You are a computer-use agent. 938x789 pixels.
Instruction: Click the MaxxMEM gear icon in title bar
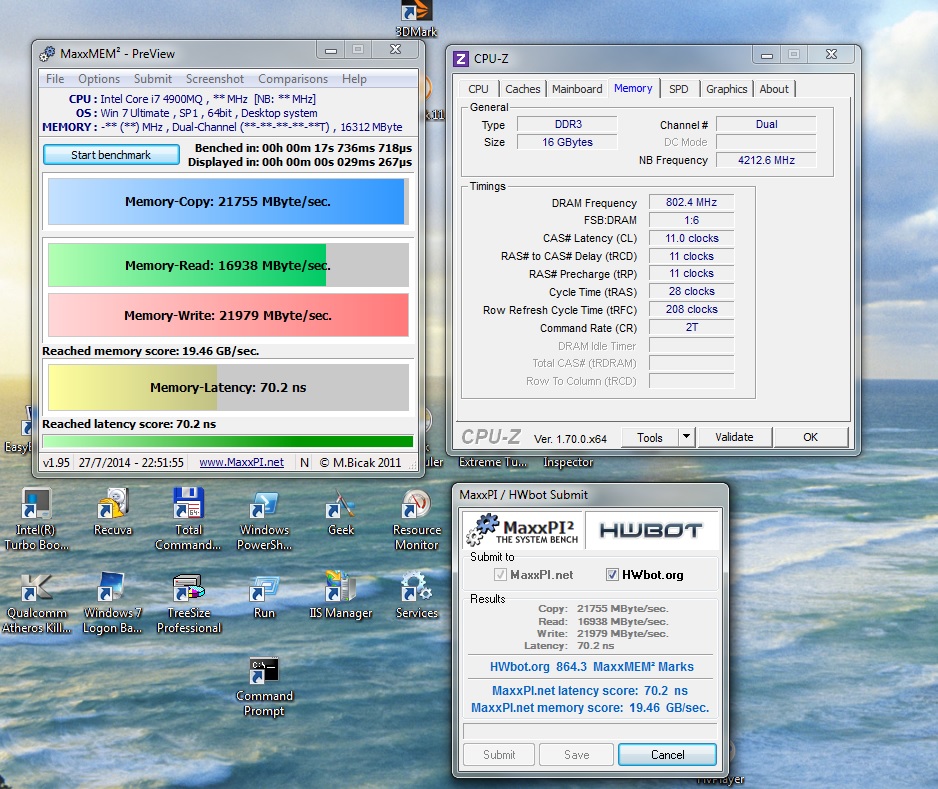coord(47,54)
